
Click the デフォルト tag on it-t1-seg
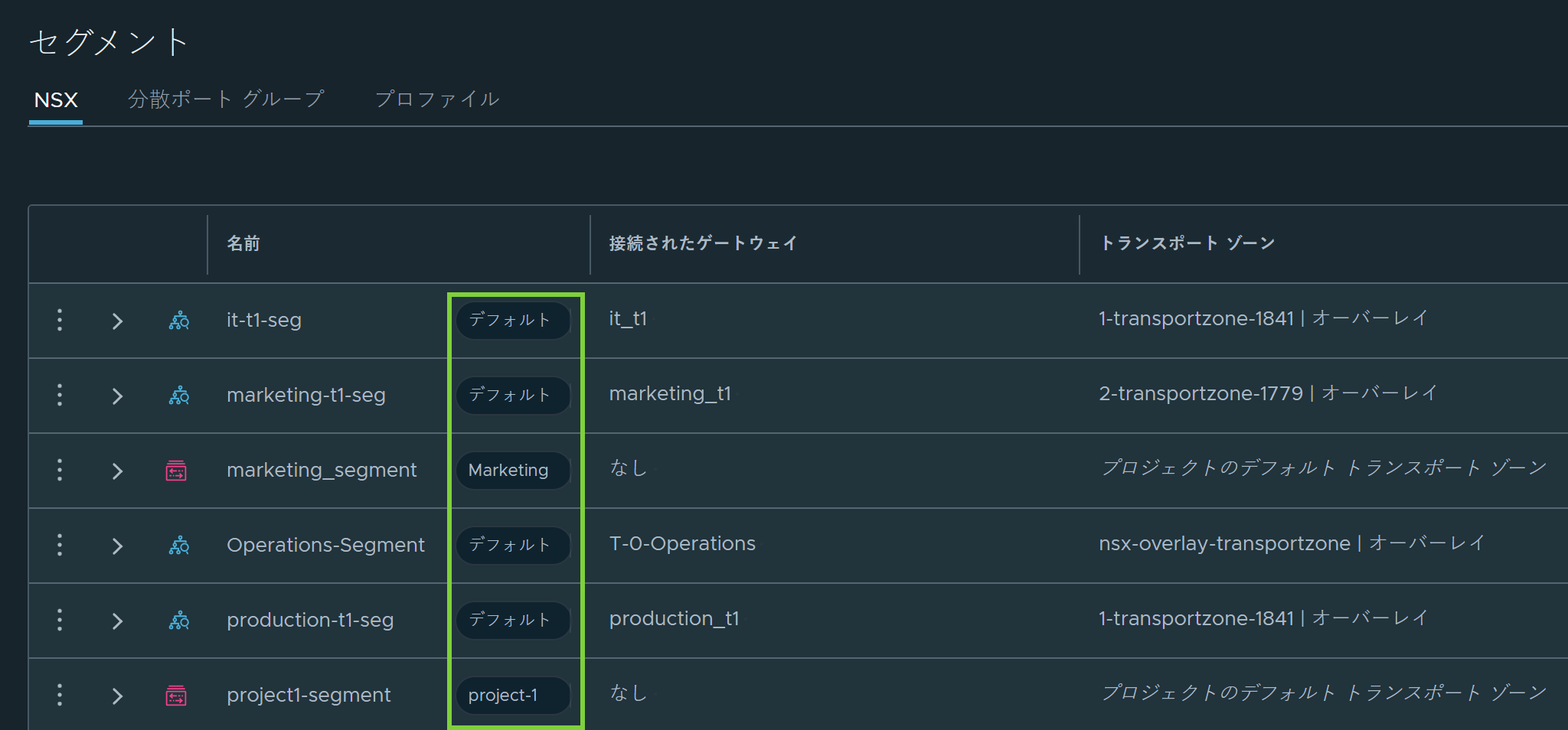(x=513, y=320)
